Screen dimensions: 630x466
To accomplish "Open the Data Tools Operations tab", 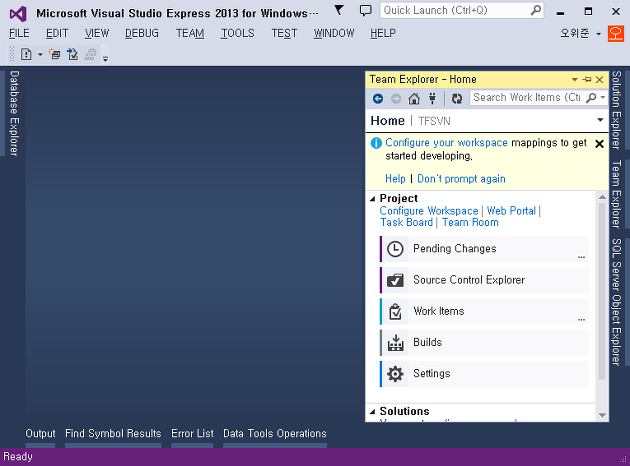I will (x=275, y=433).
